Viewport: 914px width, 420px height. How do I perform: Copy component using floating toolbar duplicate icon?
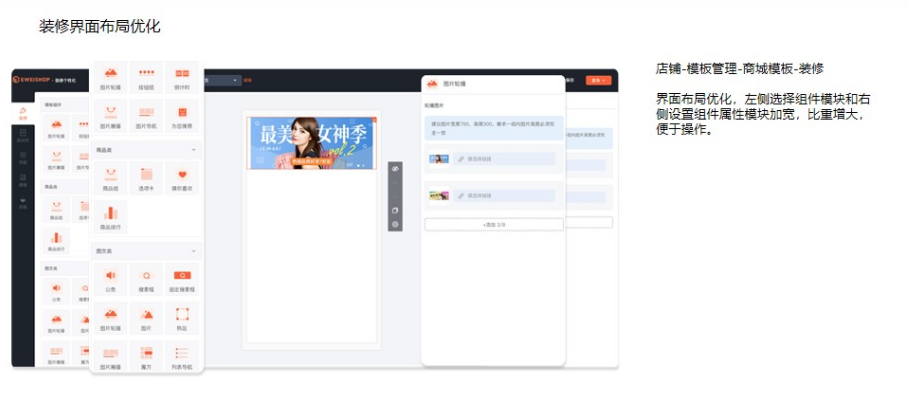pos(395,210)
